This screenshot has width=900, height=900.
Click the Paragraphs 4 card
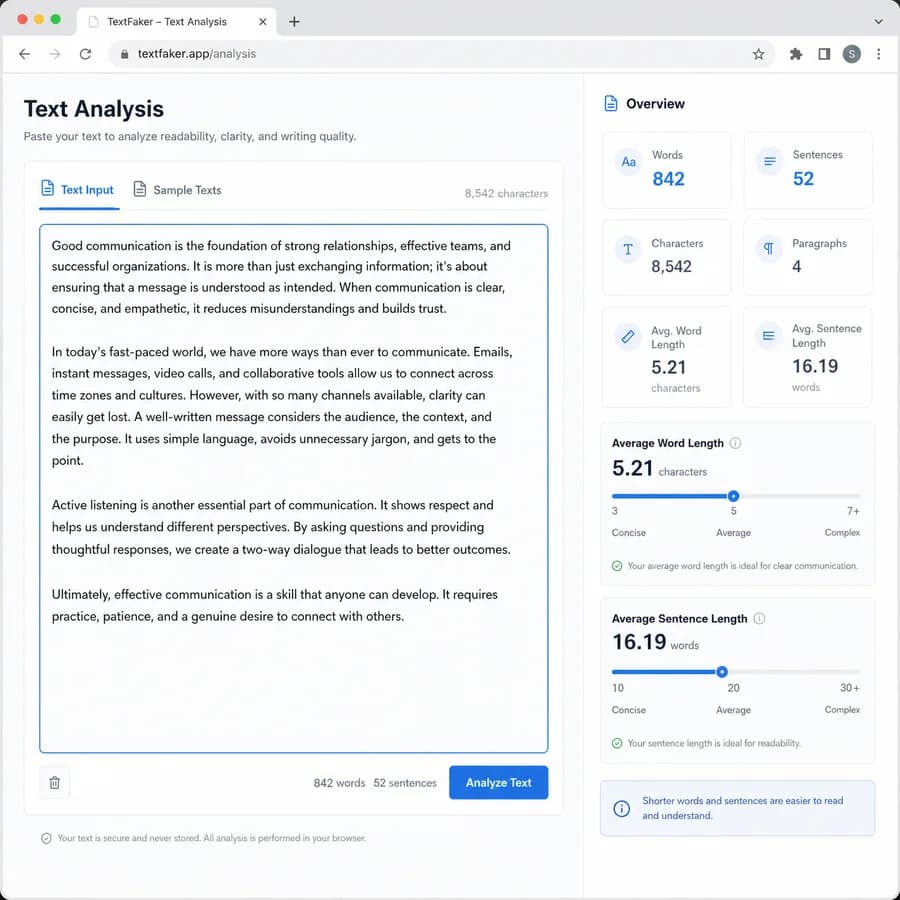[808, 257]
